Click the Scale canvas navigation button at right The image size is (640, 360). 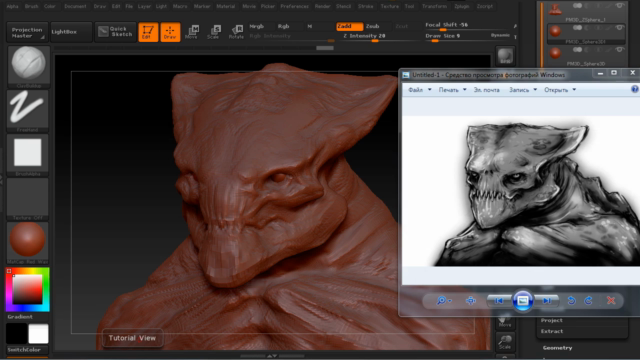505,342
